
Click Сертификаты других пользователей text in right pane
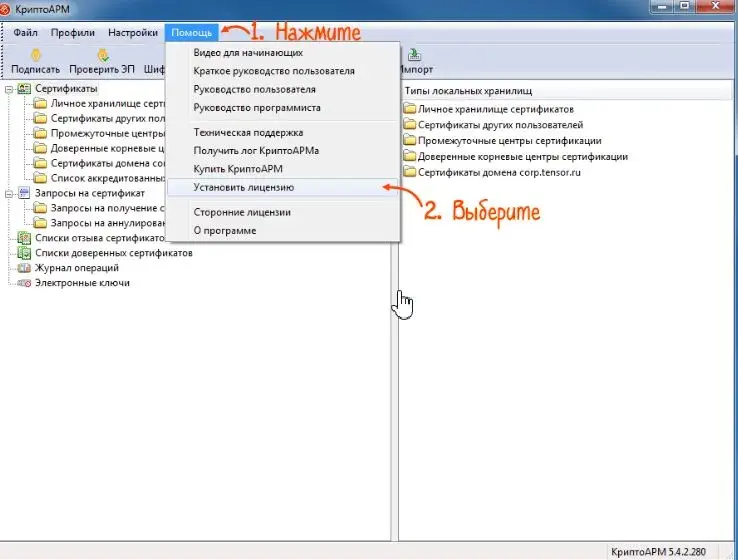[x=500, y=125]
